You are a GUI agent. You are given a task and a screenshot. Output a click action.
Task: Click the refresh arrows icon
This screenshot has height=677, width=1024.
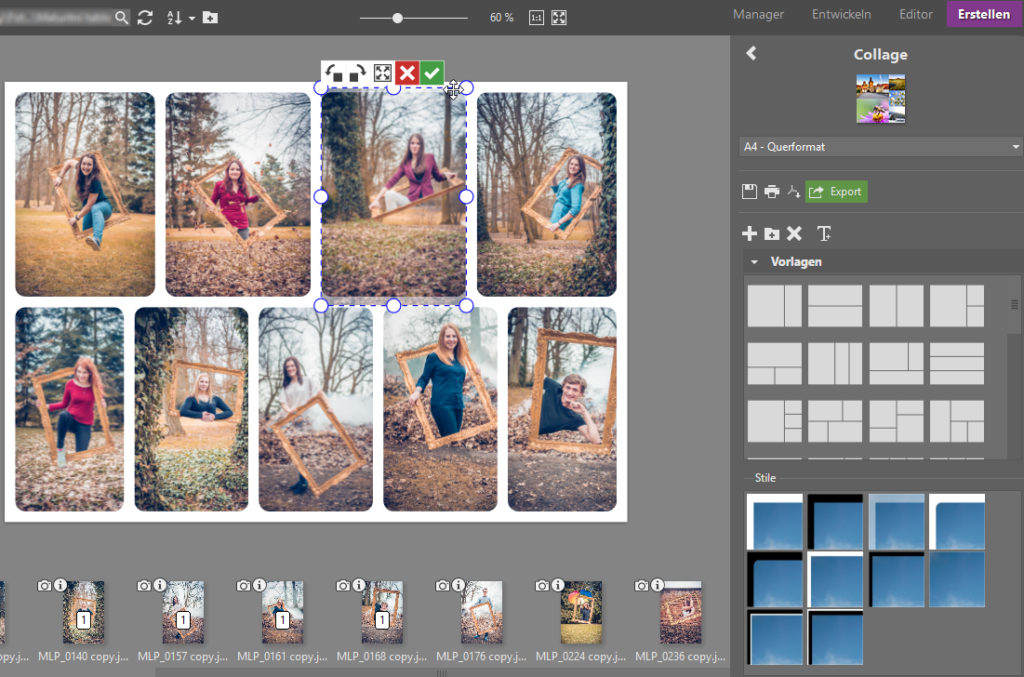[145, 18]
